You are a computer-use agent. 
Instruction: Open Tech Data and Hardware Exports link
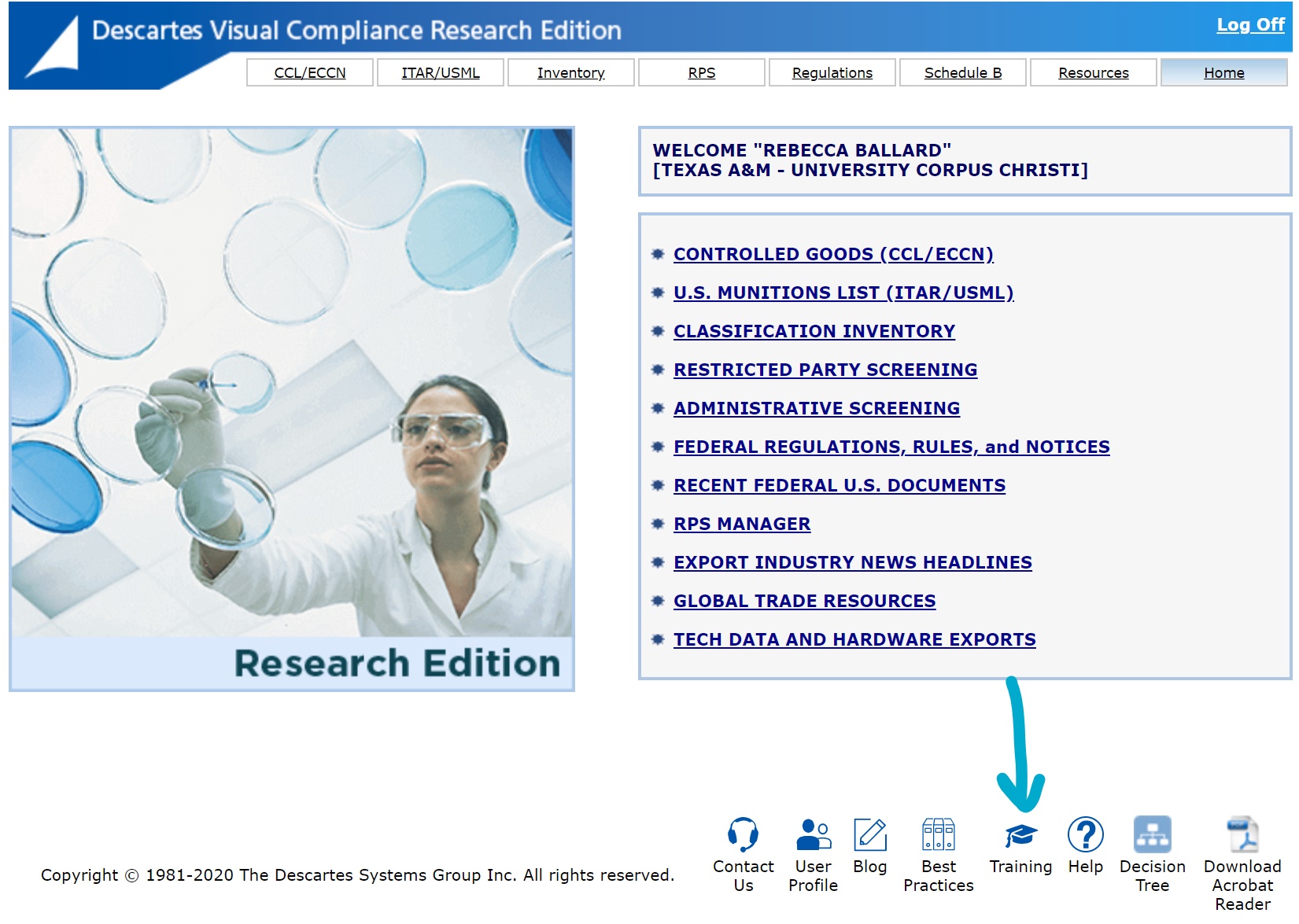point(854,639)
